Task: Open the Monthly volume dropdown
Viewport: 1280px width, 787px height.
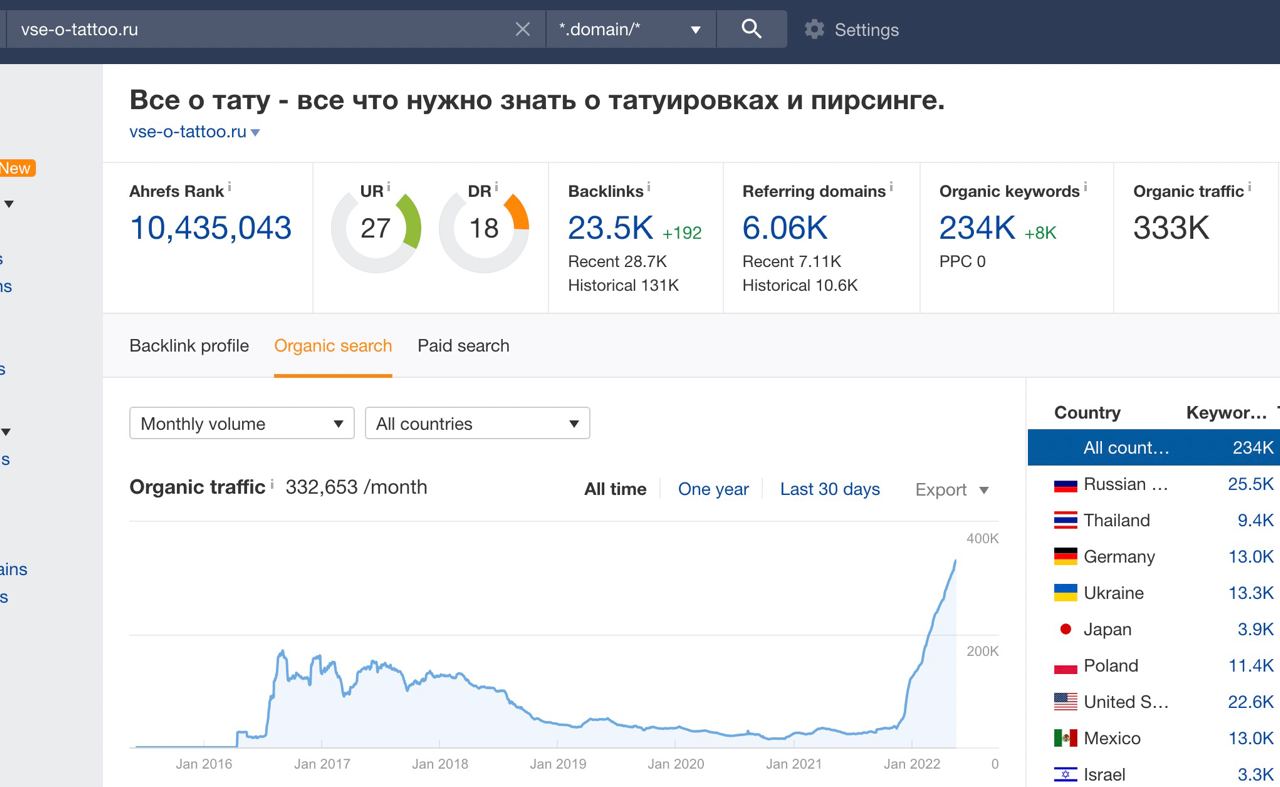Action: pos(242,423)
